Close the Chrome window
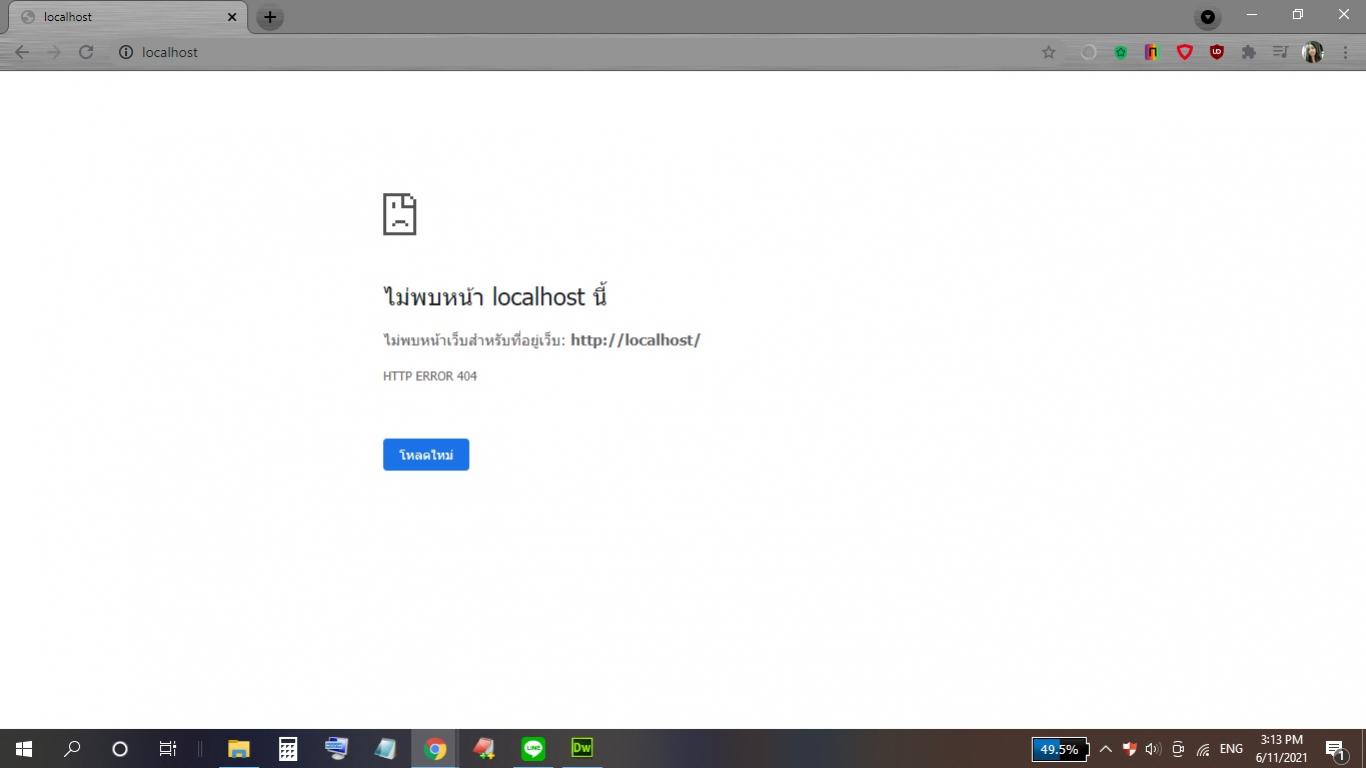The height and width of the screenshot is (768, 1366). pyautogui.click(x=1344, y=15)
